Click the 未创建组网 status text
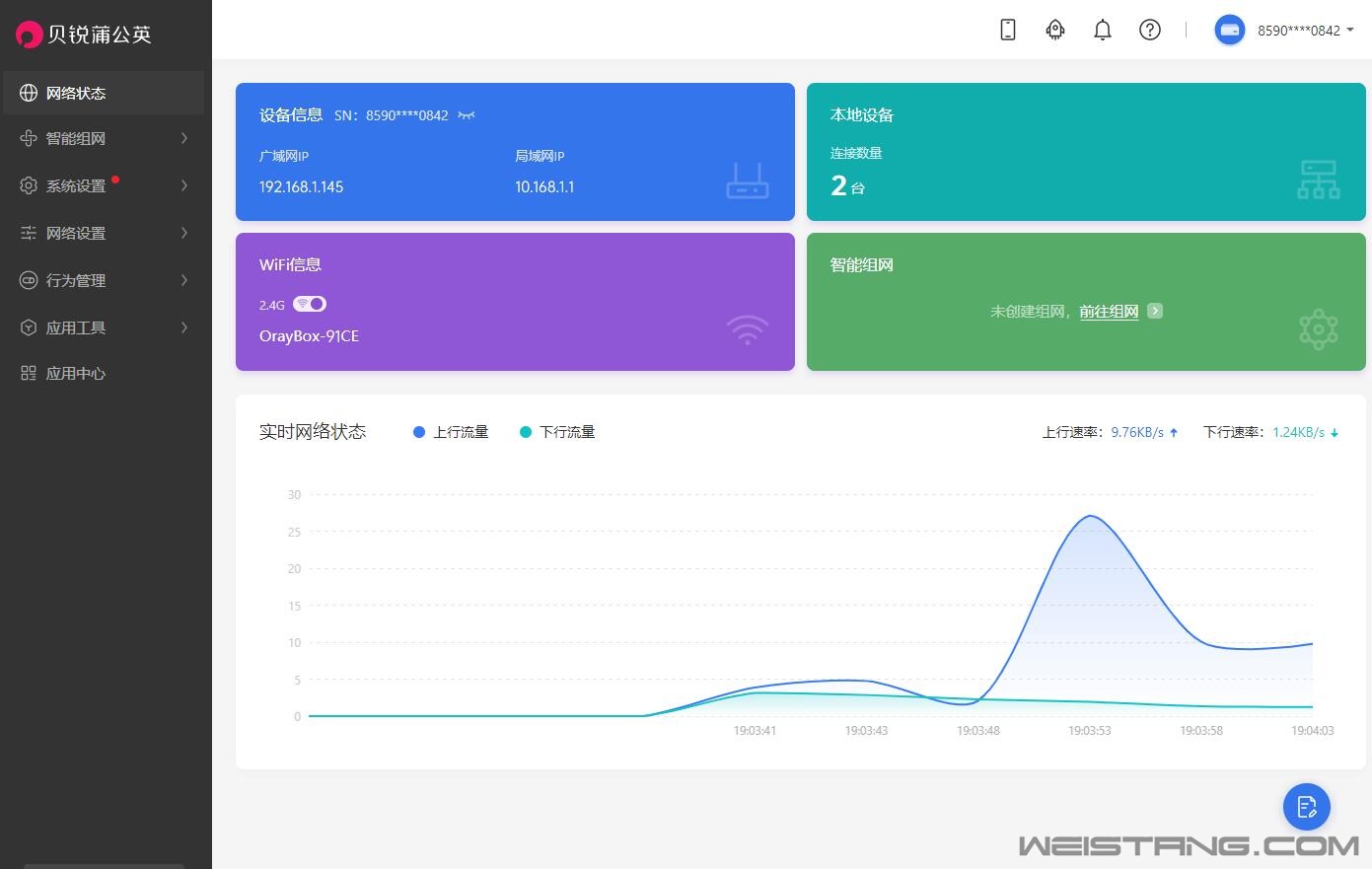This screenshot has width=1372, height=869. click(1028, 312)
